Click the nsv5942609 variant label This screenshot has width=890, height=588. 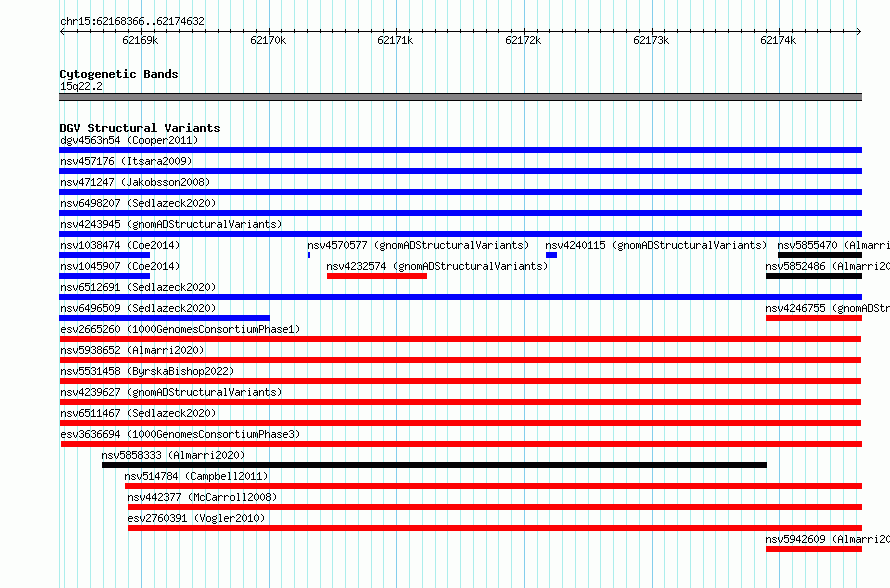point(828,539)
